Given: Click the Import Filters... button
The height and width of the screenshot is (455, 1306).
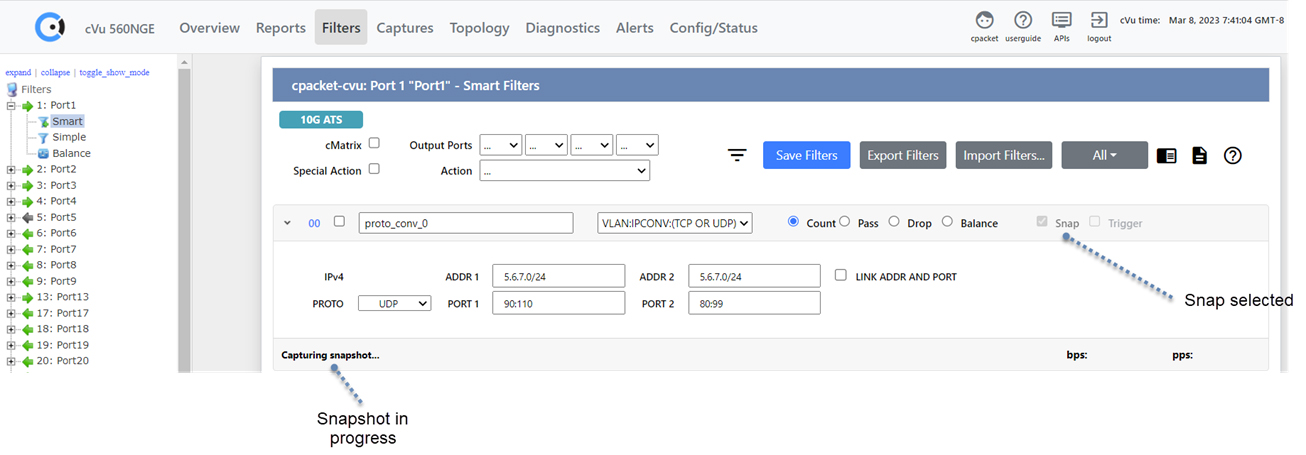Looking at the screenshot, I should 1004,155.
